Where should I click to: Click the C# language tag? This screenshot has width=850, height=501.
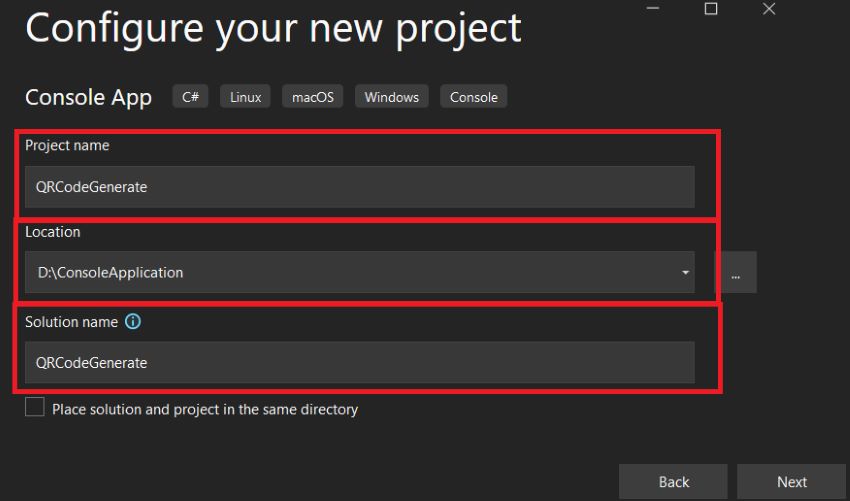tap(190, 97)
